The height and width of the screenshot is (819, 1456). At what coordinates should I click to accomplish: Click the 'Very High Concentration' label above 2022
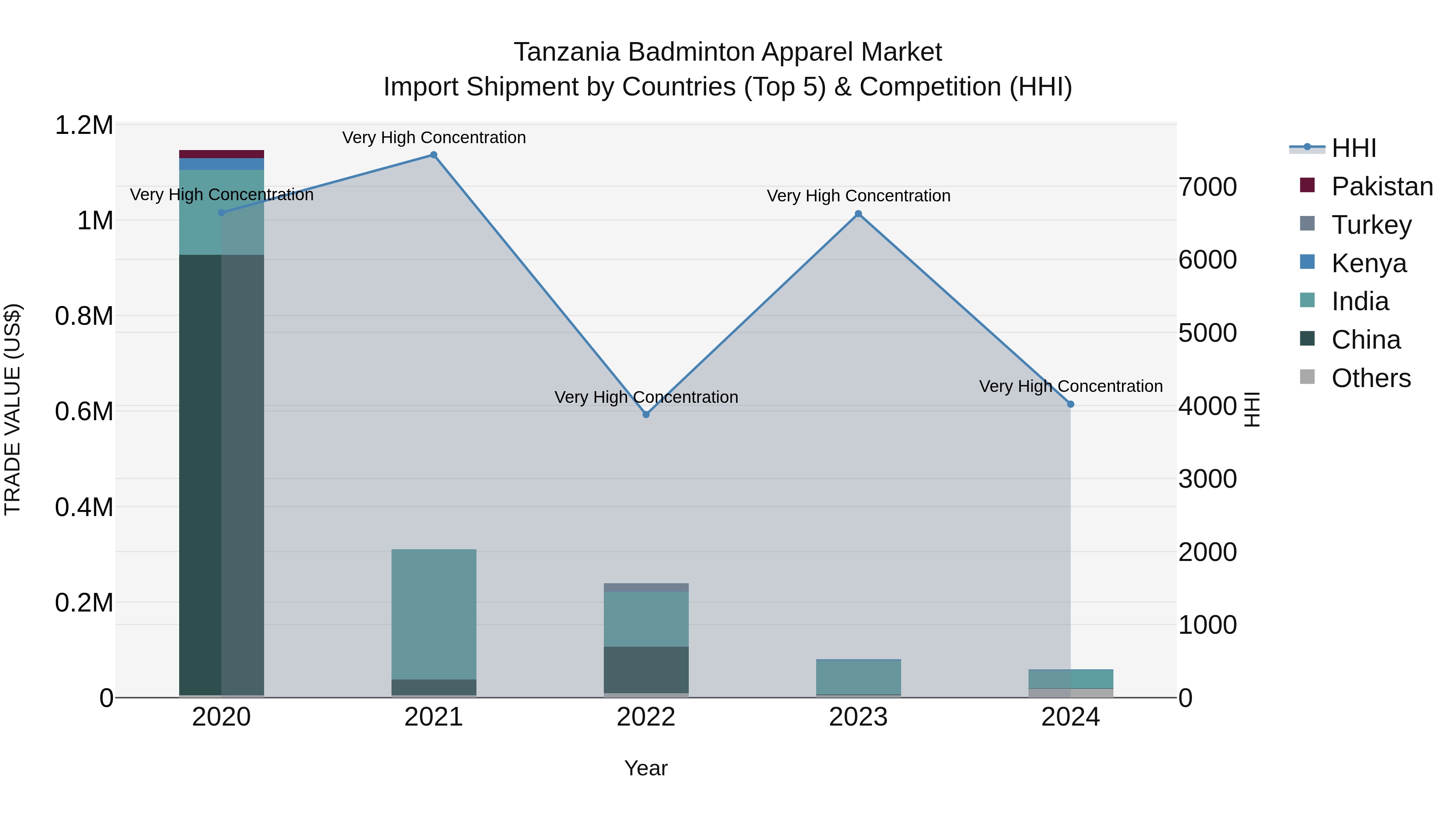coord(646,397)
